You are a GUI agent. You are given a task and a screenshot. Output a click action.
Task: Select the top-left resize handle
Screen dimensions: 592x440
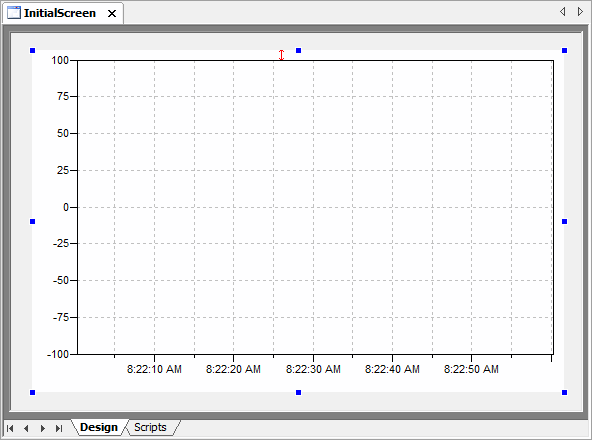(x=32, y=50)
